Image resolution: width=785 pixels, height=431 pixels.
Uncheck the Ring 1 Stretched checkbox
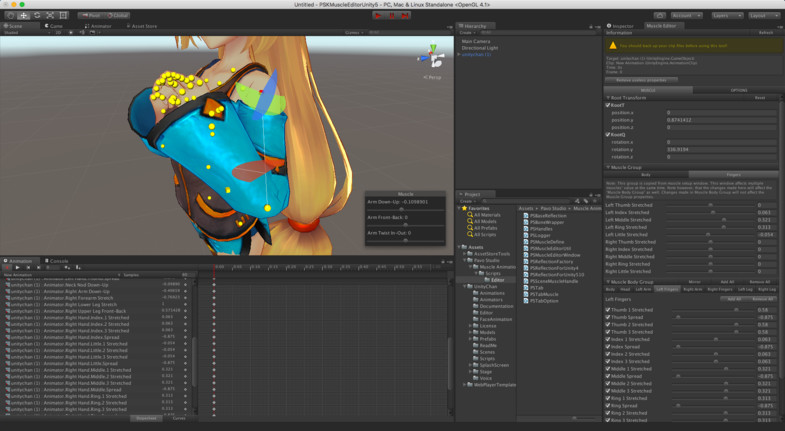(608, 398)
